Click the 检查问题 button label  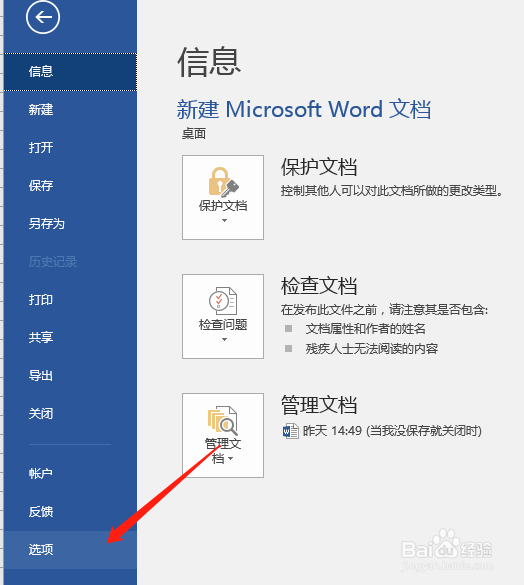(223, 325)
